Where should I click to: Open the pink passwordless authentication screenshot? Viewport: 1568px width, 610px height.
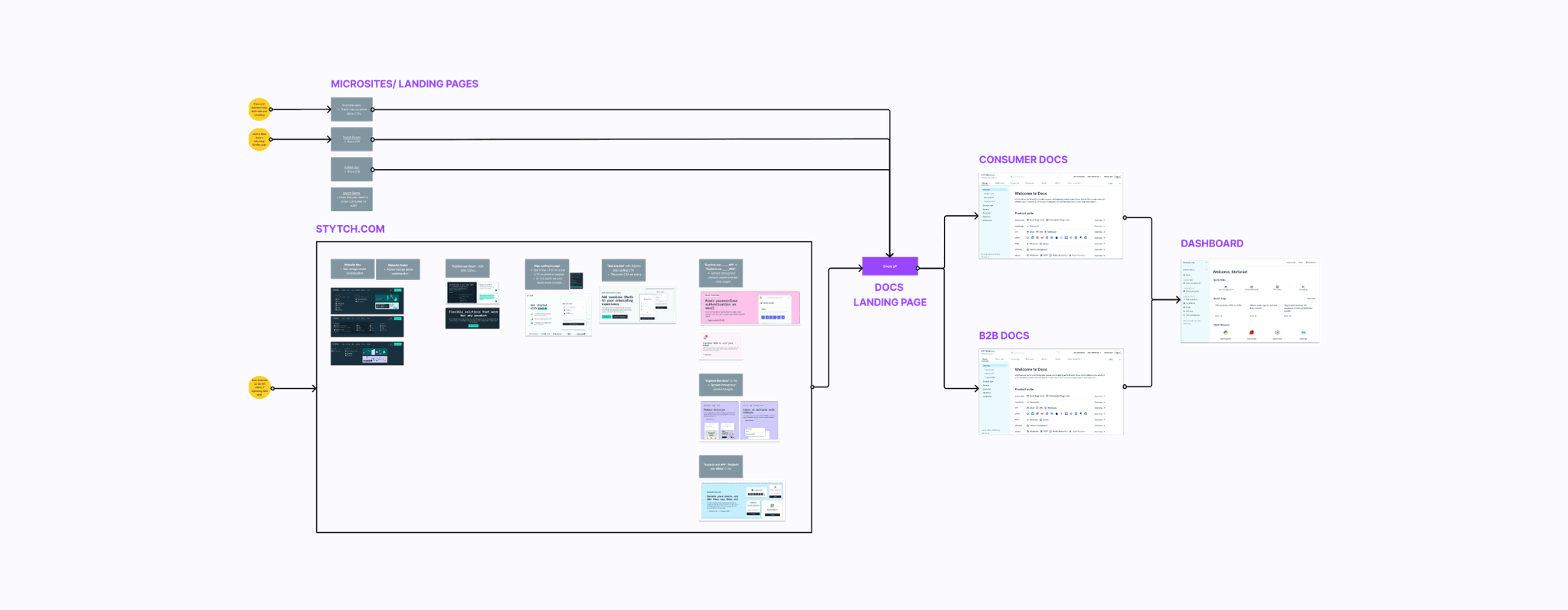click(x=750, y=308)
